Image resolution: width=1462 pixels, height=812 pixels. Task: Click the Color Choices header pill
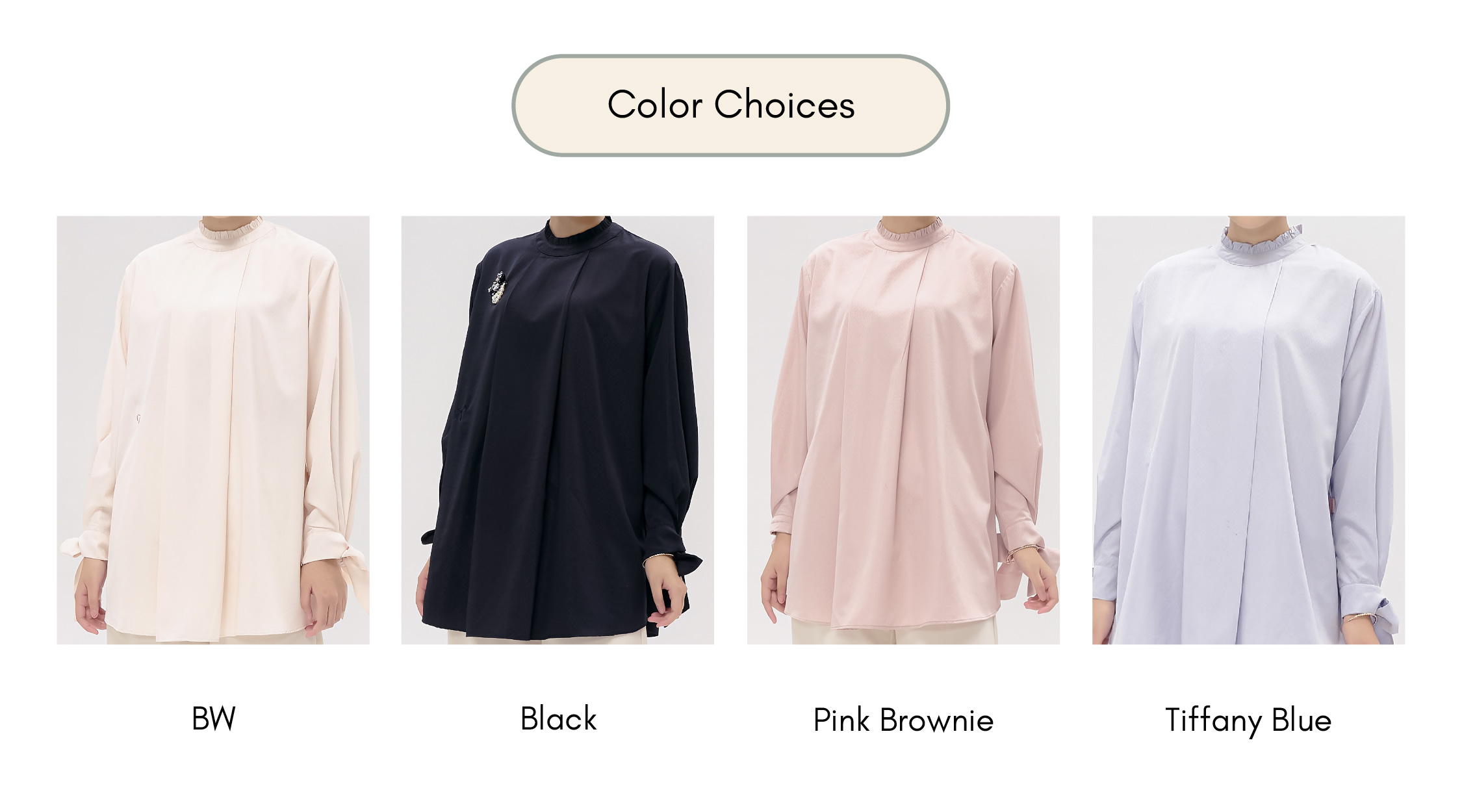click(730, 105)
